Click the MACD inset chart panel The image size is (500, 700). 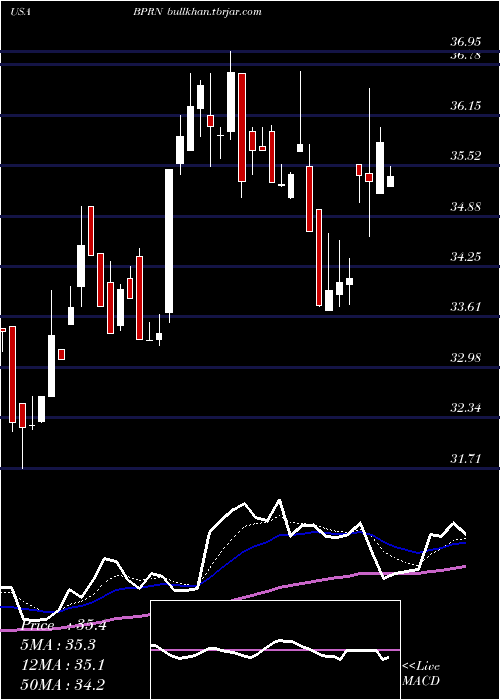[x=275, y=650]
